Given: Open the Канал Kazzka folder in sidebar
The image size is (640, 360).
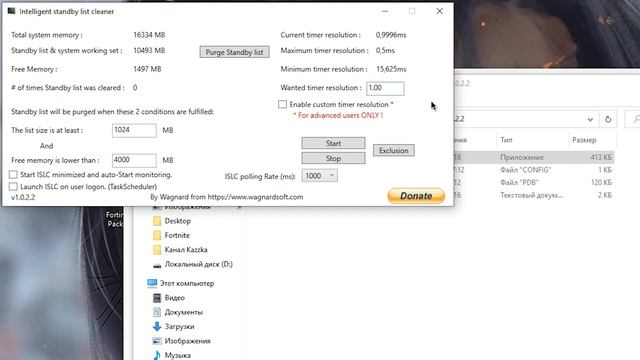Looking at the screenshot, I should (x=186, y=249).
